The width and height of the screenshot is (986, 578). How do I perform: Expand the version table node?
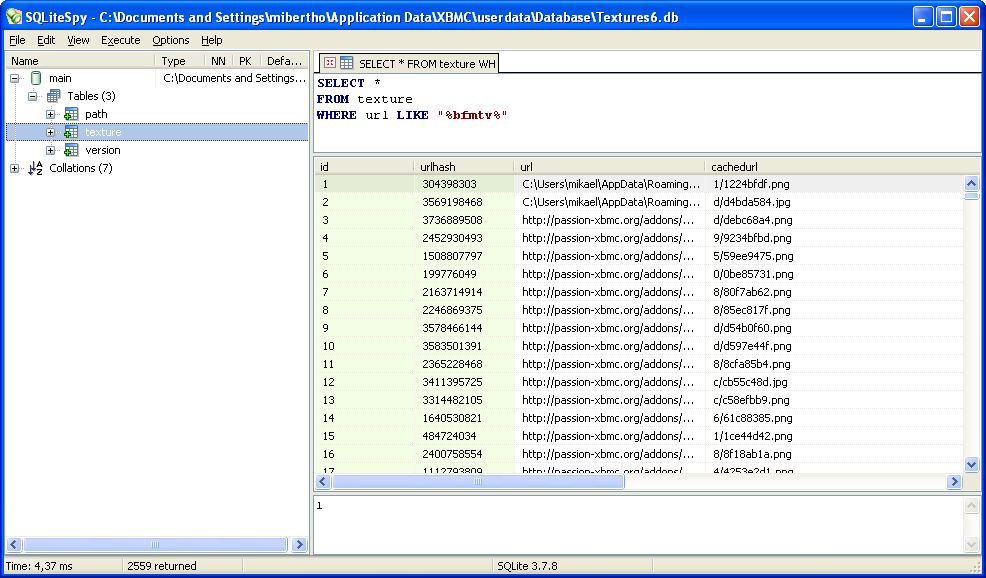tap(51, 150)
